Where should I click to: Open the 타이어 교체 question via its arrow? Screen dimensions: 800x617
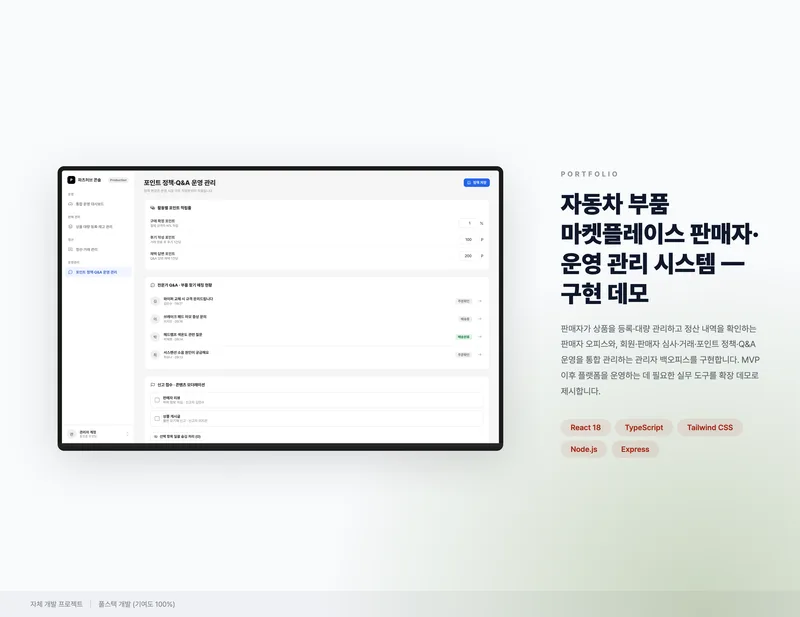pyautogui.click(x=480, y=301)
